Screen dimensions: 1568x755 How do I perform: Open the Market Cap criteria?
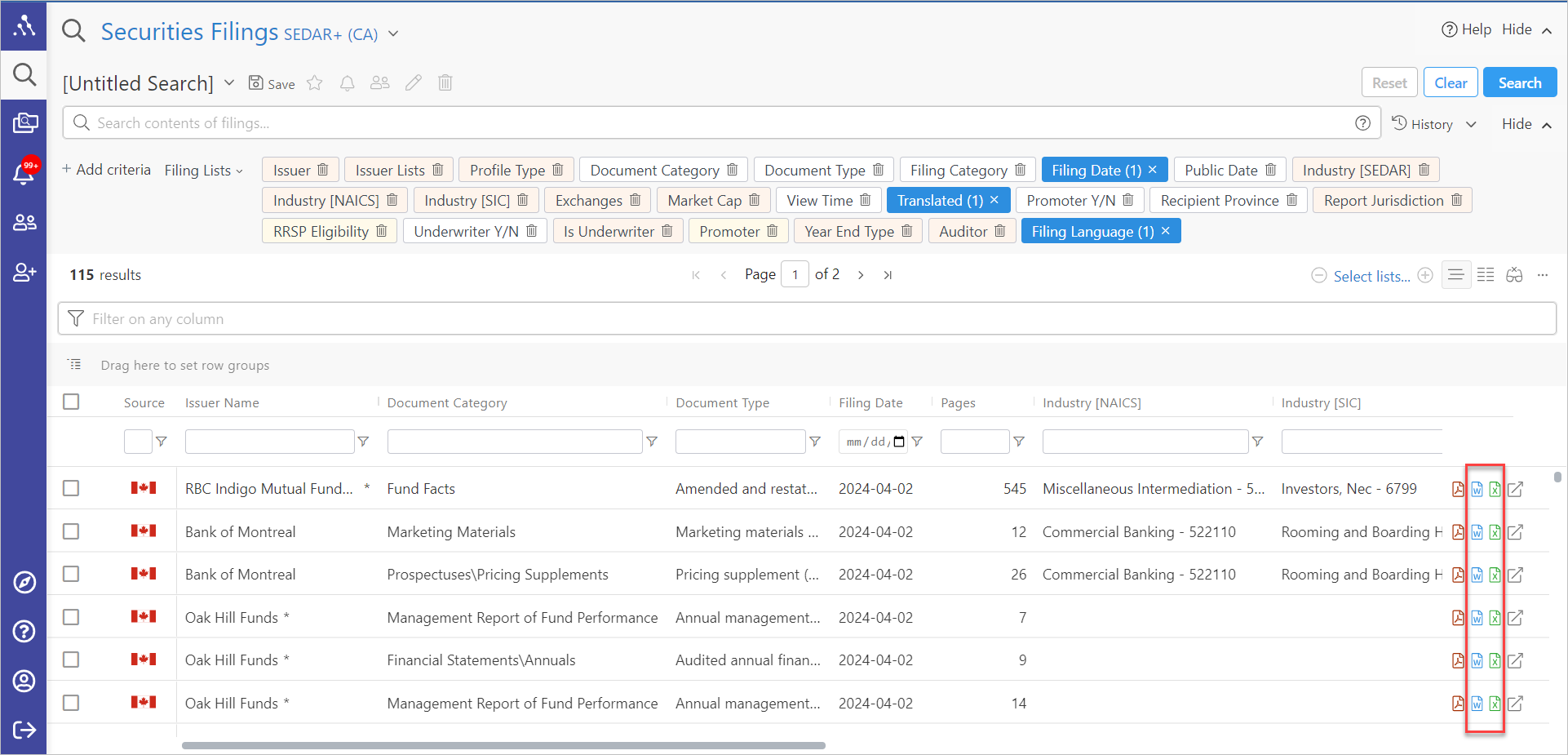tap(705, 200)
